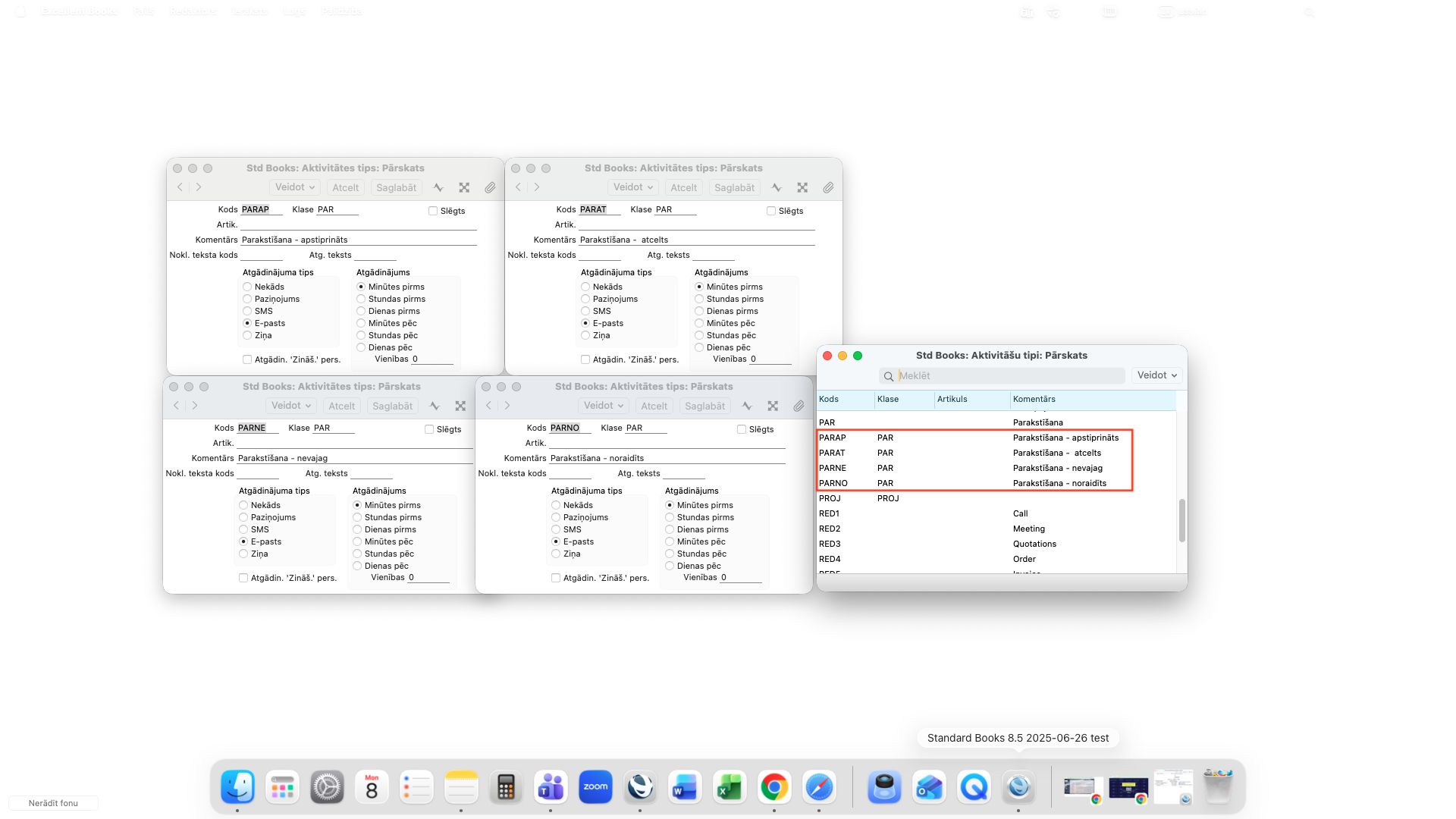Enable the Slēgts checkbox in the PARAP window
Viewport: 1456px width, 819px height.
(433, 211)
